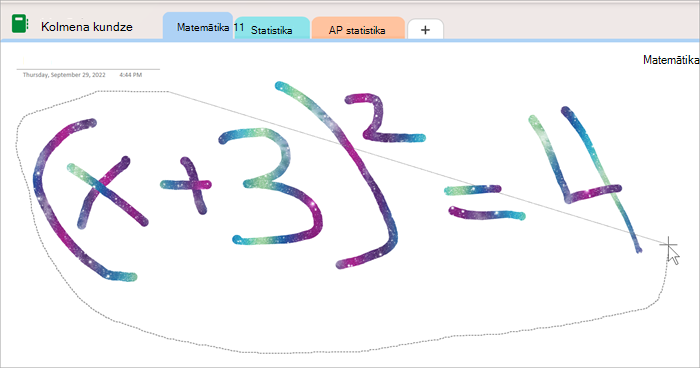This screenshot has height=368, width=700.
Task: Click the page date Thursday, September 29, 2022
Action: pyautogui.click(x=64, y=75)
